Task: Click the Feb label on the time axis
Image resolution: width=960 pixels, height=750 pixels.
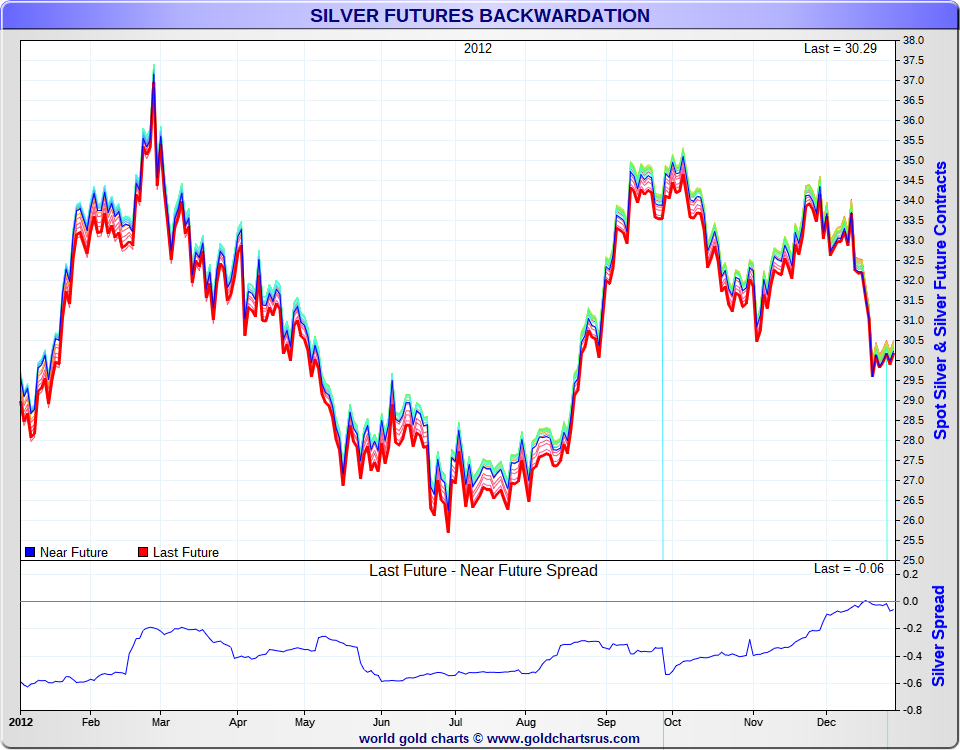Action: [91, 722]
